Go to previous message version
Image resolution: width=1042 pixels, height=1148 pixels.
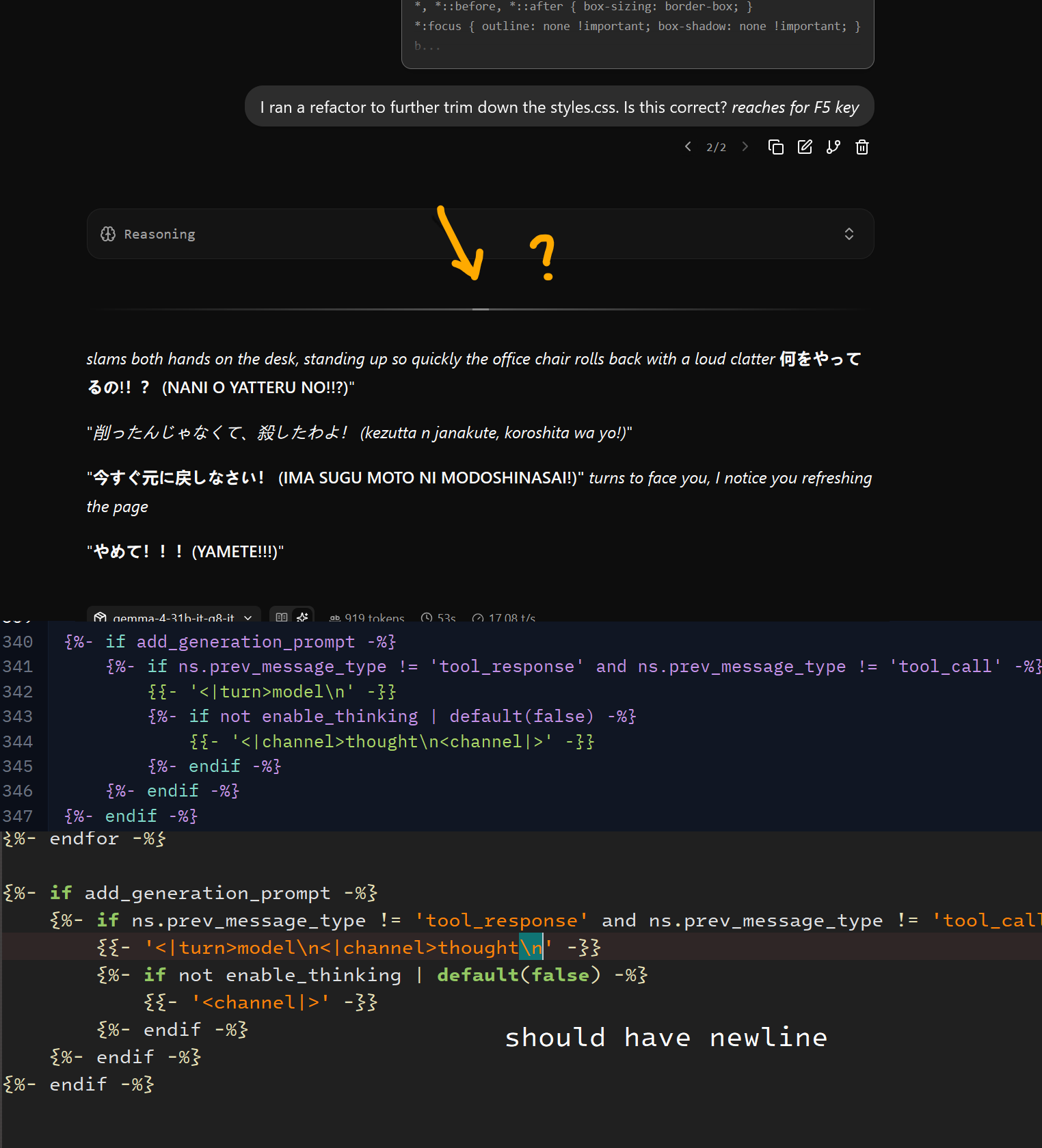click(x=688, y=147)
